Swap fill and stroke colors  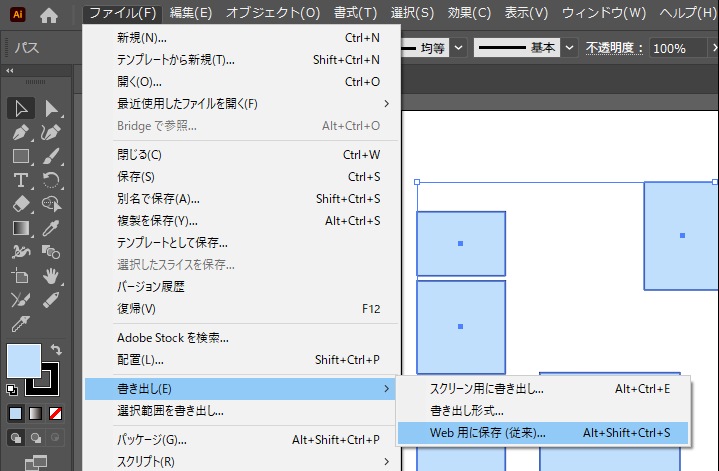[x=56, y=350]
